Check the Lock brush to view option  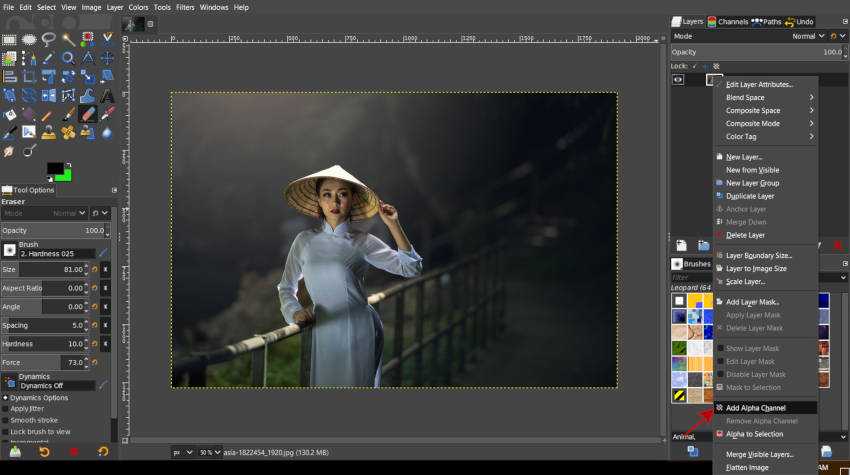[x=5, y=432]
